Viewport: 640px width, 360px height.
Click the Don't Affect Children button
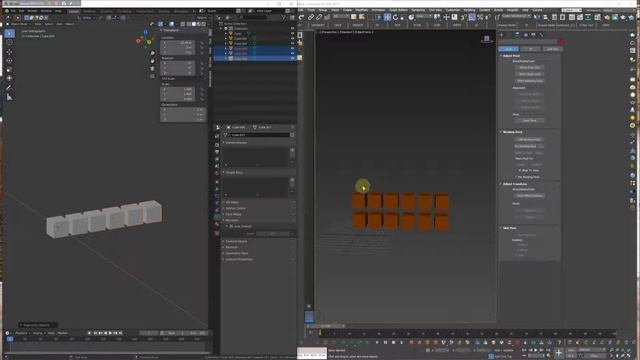[529, 196]
